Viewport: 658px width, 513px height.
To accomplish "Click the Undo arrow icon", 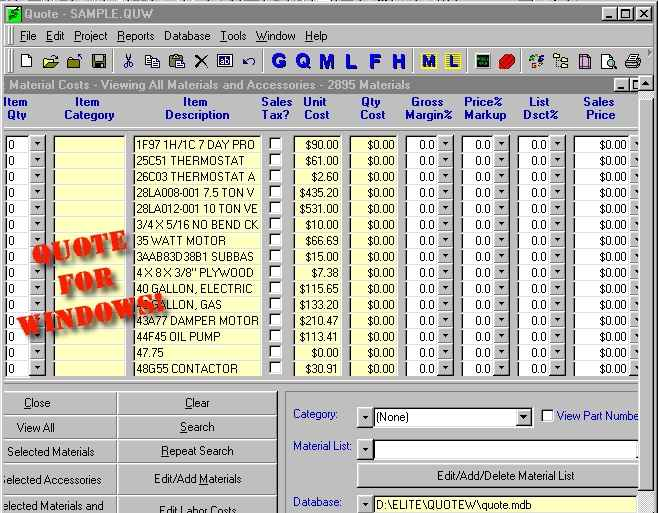I will coord(249,62).
